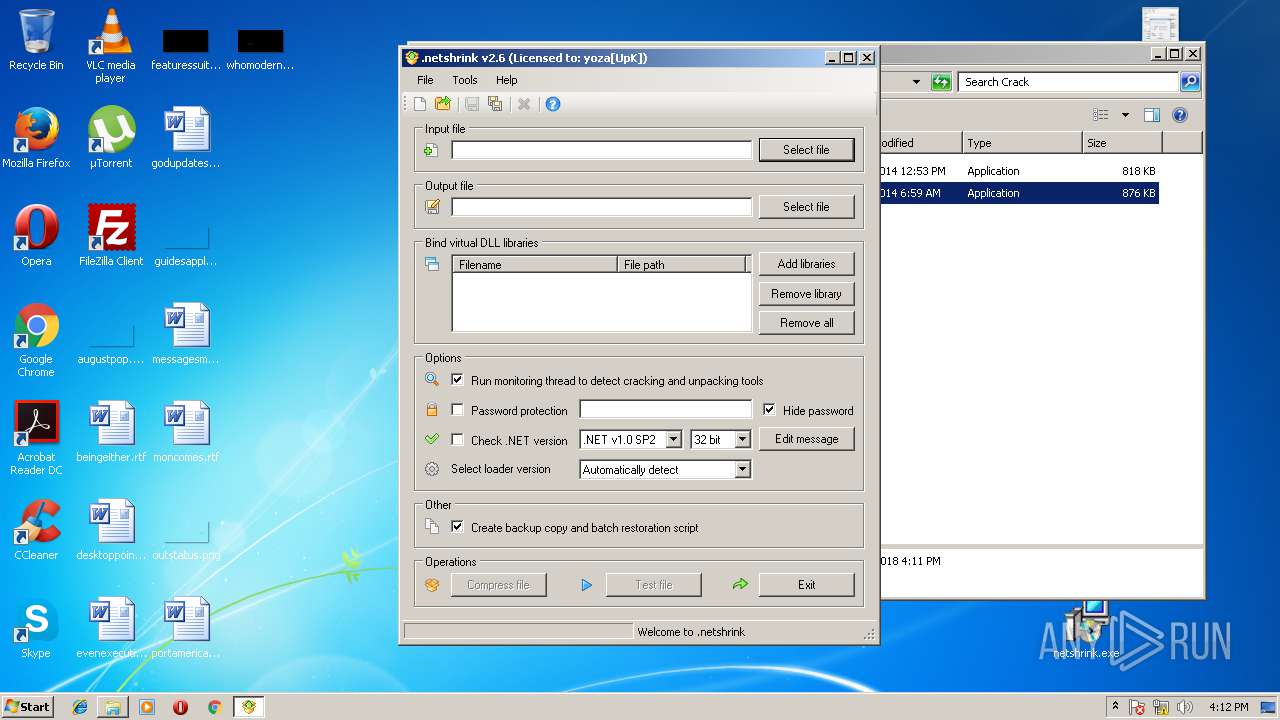Open Opera desktop shortcut
1280x720 pixels.
pyautogui.click(x=36, y=236)
